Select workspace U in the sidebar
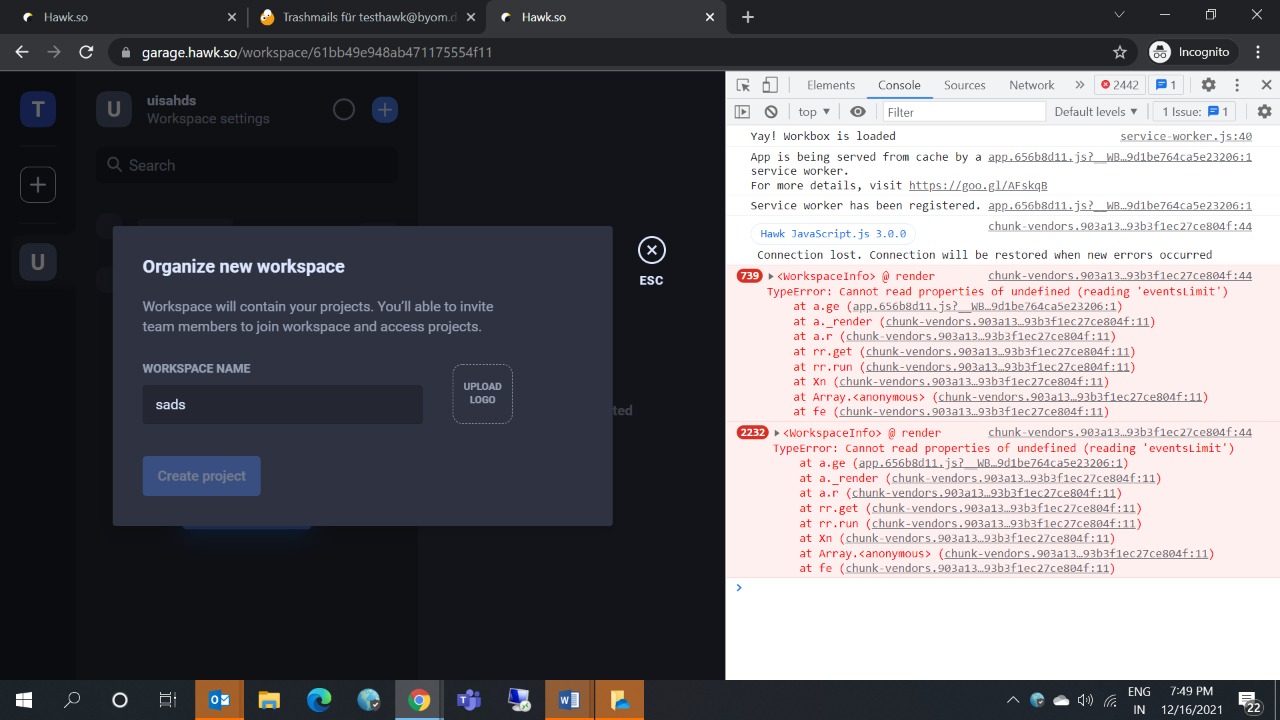This screenshot has height=720, width=1280. (x=37, y=261)
